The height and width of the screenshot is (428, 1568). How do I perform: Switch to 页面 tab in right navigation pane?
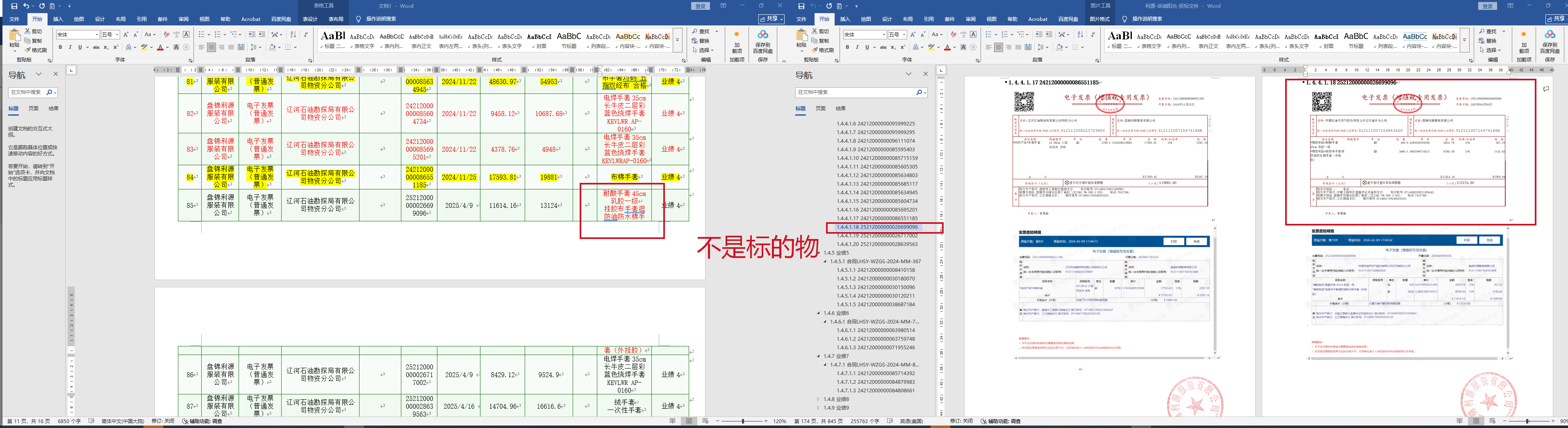(821, 108)
